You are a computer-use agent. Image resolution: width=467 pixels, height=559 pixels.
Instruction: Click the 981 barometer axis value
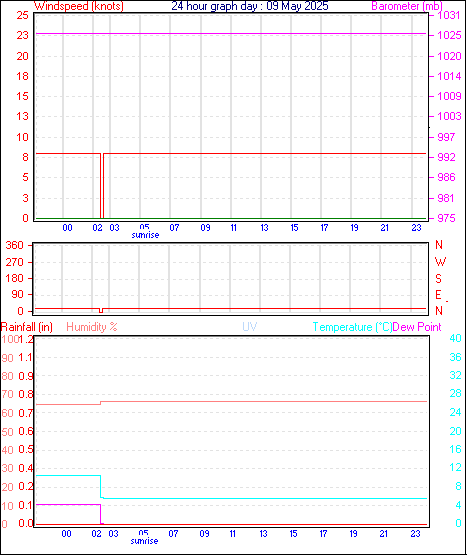(446, 198)
